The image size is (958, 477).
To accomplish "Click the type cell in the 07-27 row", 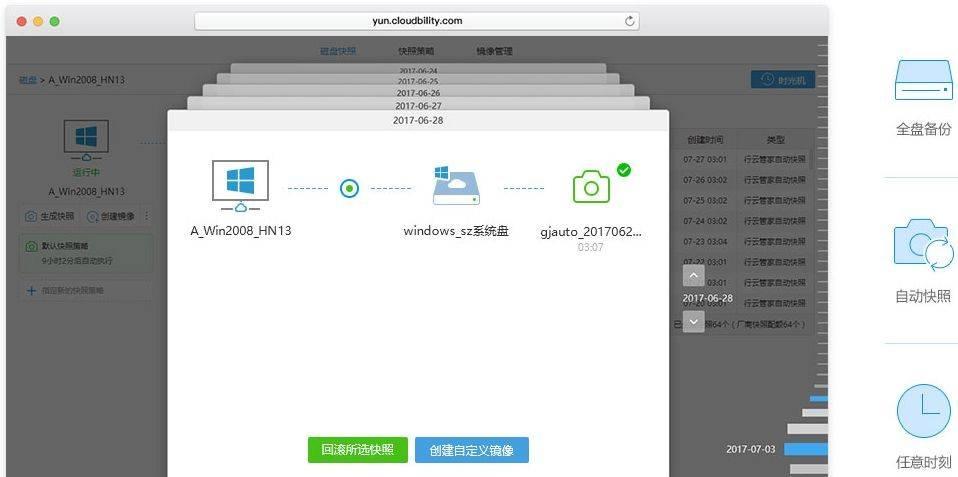I will click(774, 160).
